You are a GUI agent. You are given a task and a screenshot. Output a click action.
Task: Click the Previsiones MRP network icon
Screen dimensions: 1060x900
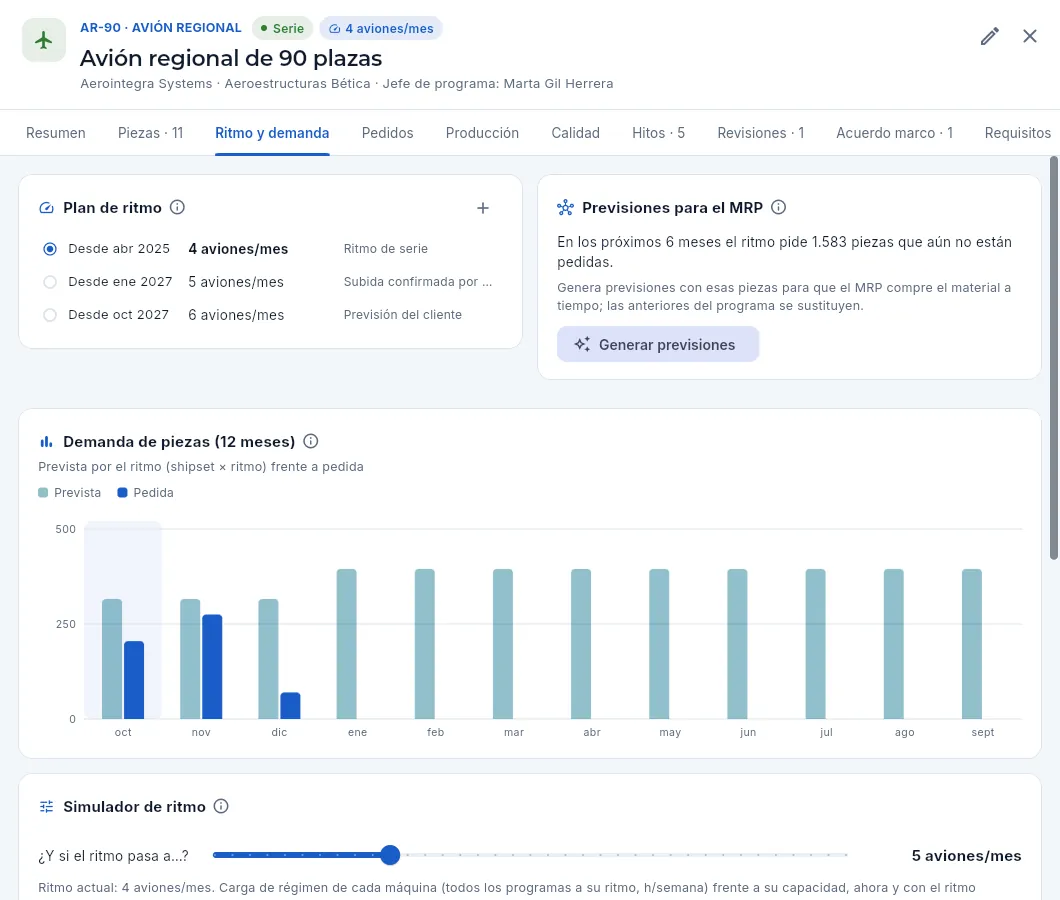[x=565, y=208]
